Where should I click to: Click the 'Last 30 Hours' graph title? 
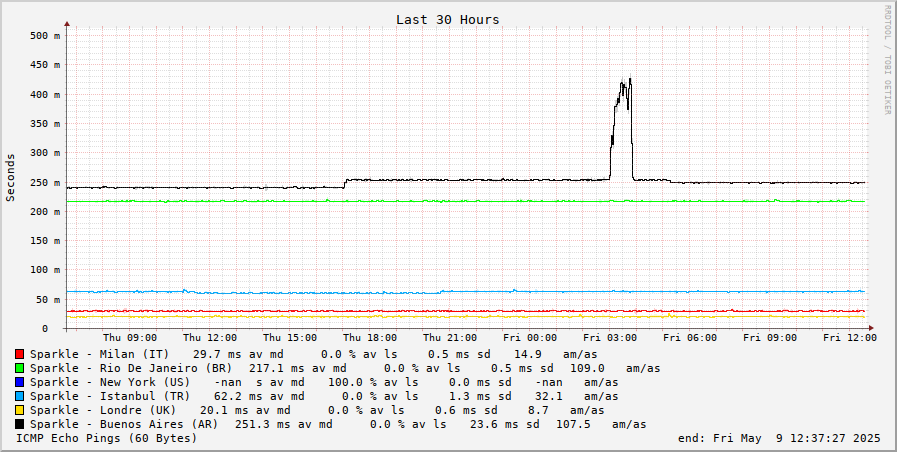coord(447,20)
